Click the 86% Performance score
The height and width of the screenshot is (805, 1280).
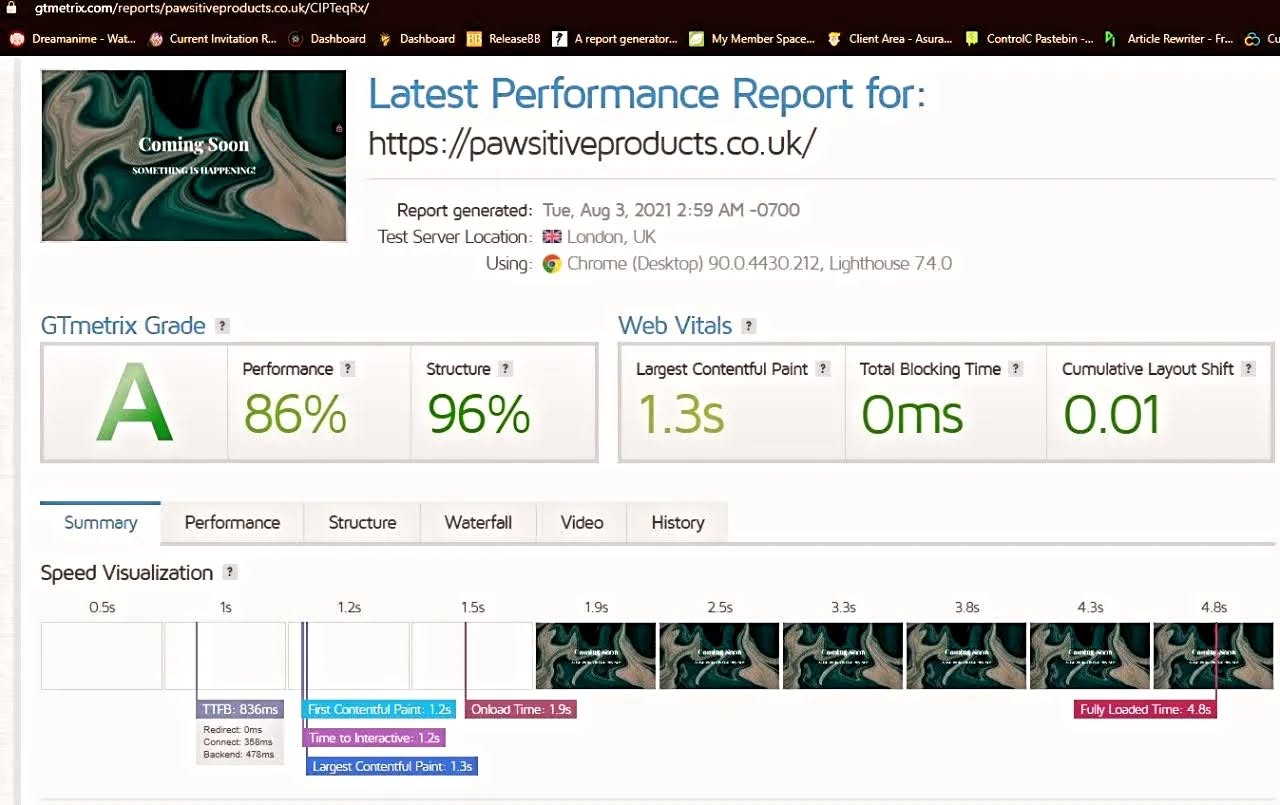(x=295, y=414)
